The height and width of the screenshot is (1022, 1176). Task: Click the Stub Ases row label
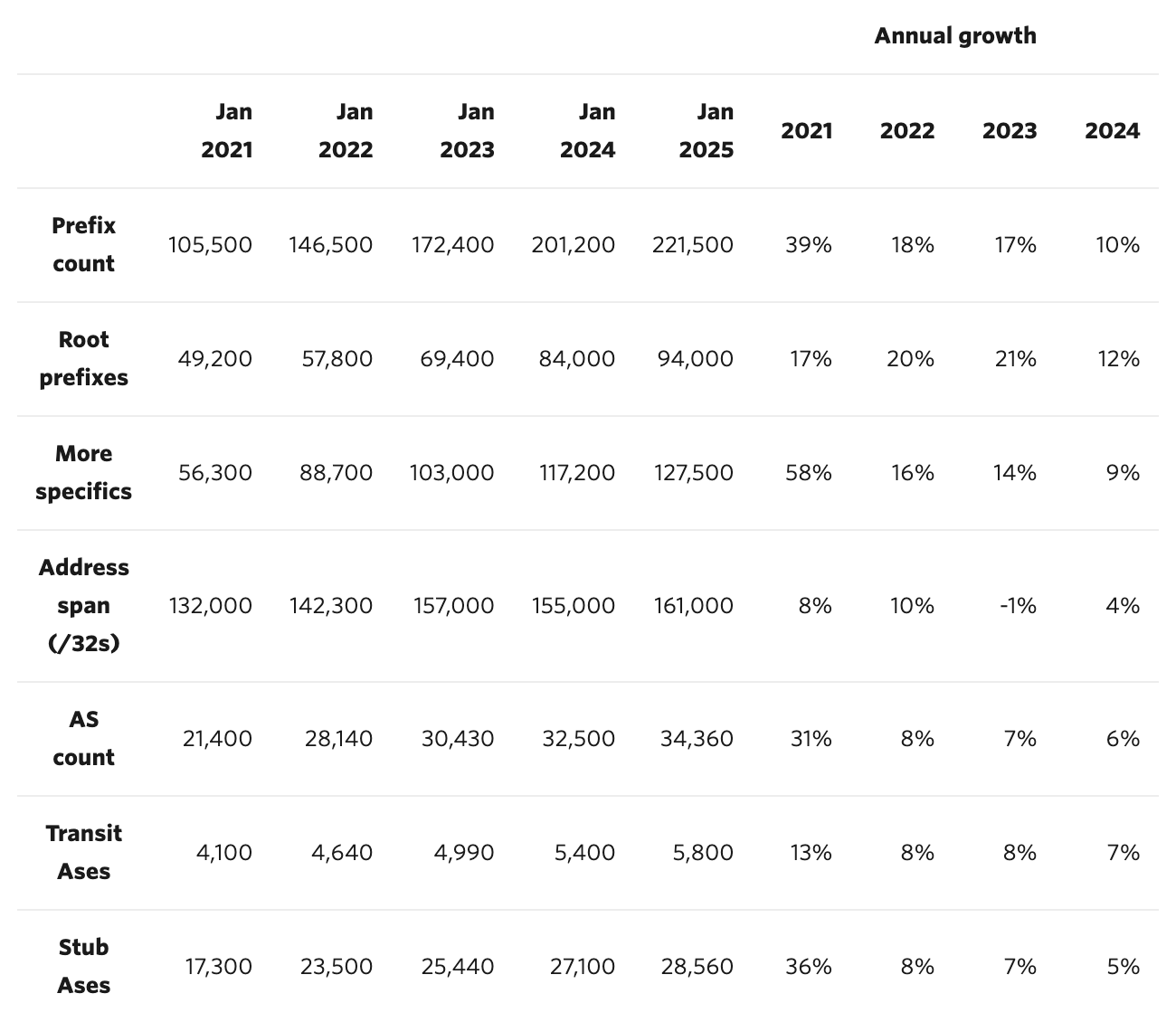click(83, 966)
